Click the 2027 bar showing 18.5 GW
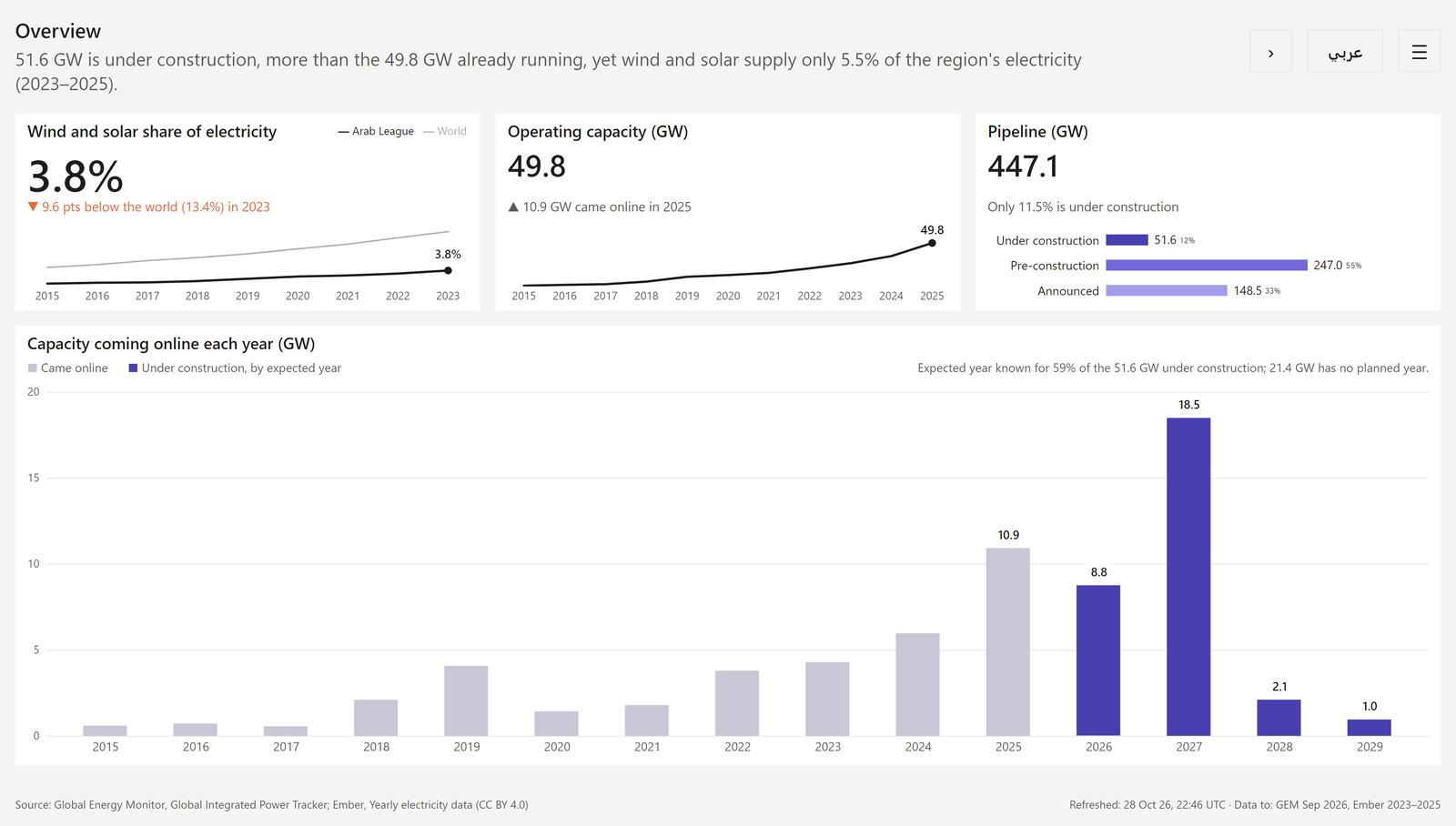The width and height of the screenshot is (1456, 826). tap(1188, 577)
